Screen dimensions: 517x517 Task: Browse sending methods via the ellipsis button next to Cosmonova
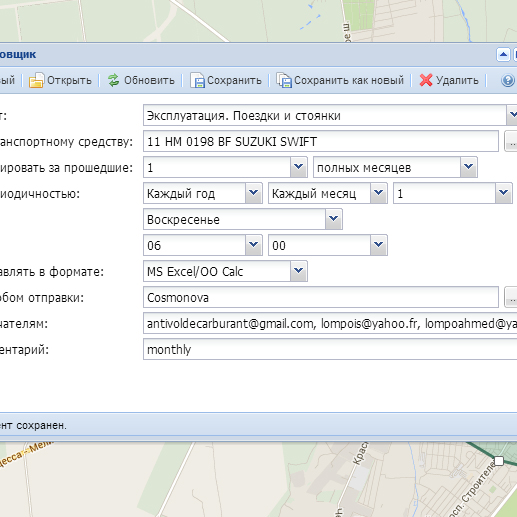click(511, 297)
